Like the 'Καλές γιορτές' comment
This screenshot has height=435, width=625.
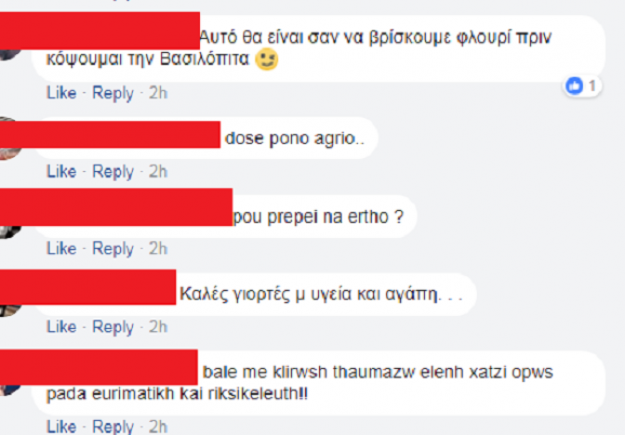(x=61, y=327)
